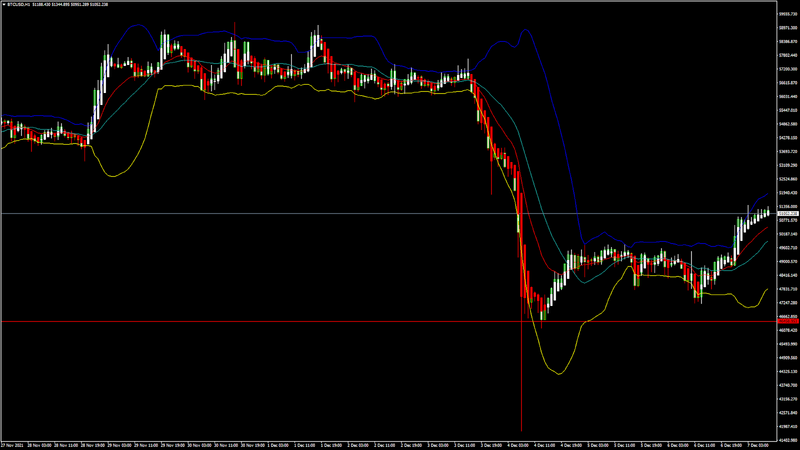The height and width of the screenshot is (450, 800).
Task: Click the top price label 59555.730
Action: tap(788, 14)
